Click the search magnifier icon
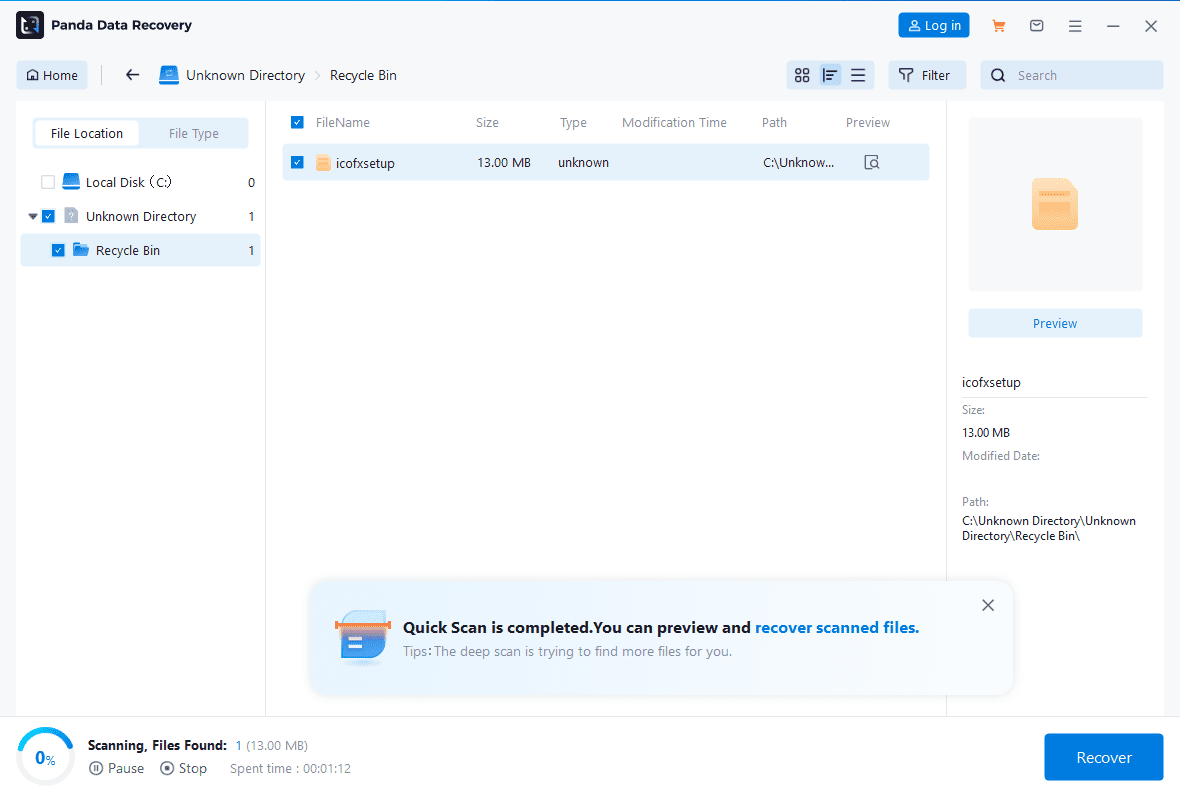This screenshot has height=798, width=1180. pos(998,75)
